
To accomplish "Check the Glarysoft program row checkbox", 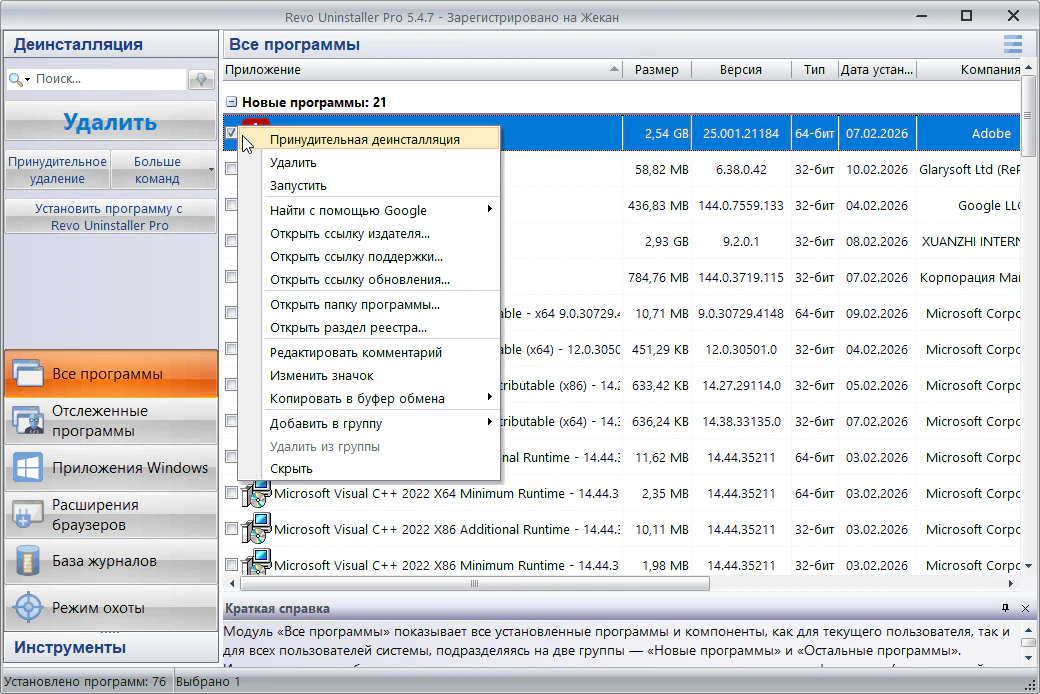I will (x=231, y=169).
